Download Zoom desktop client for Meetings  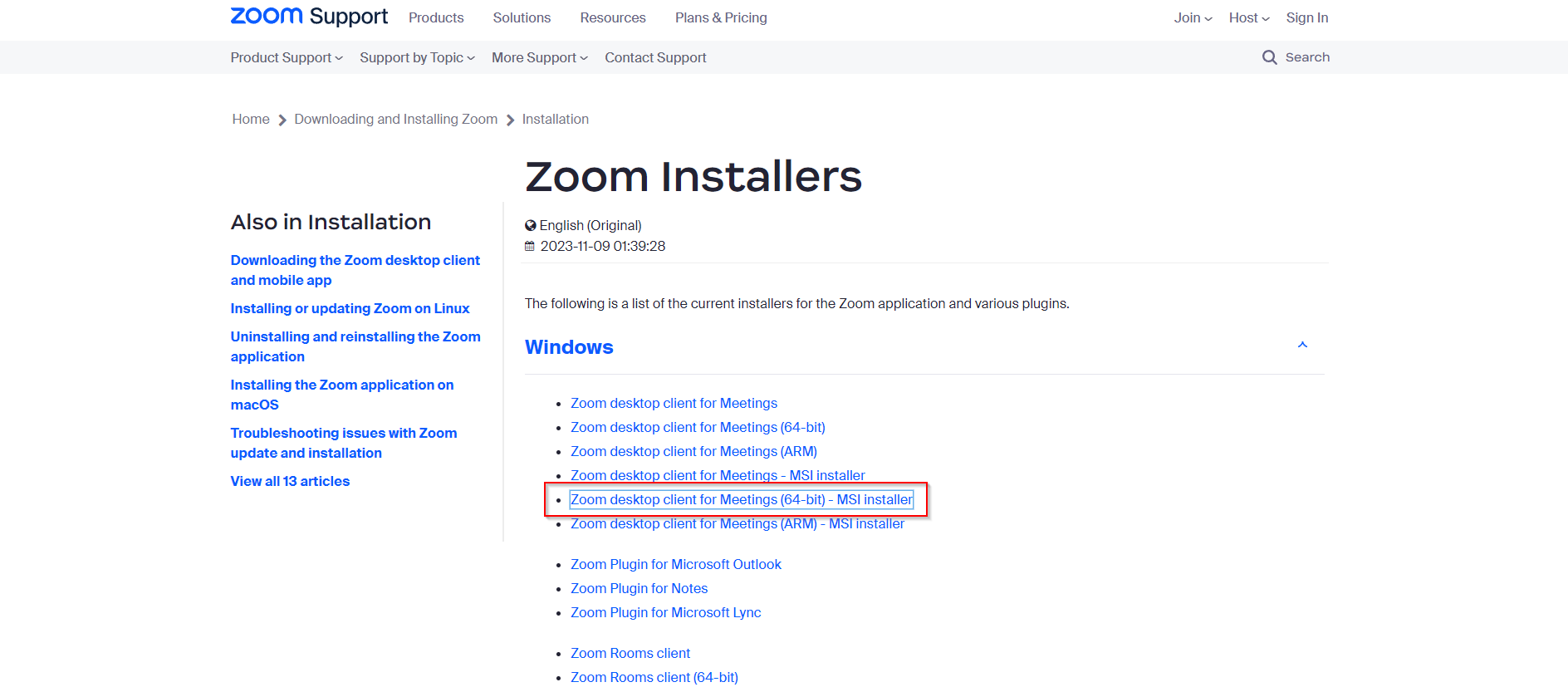pos(674,403)
